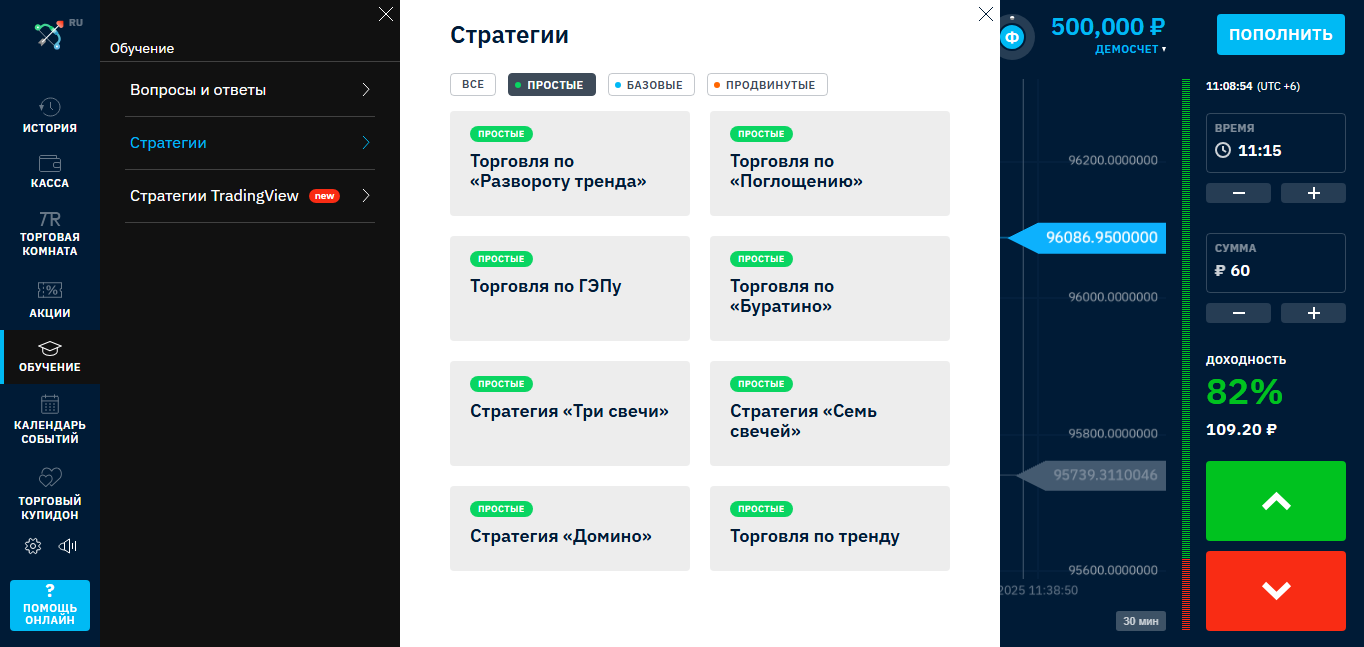Enable the ПРОДВИНУТЫЕ strategies filter
The height and width of the screenshot is (647, 1364).
[x=767, y=84]
